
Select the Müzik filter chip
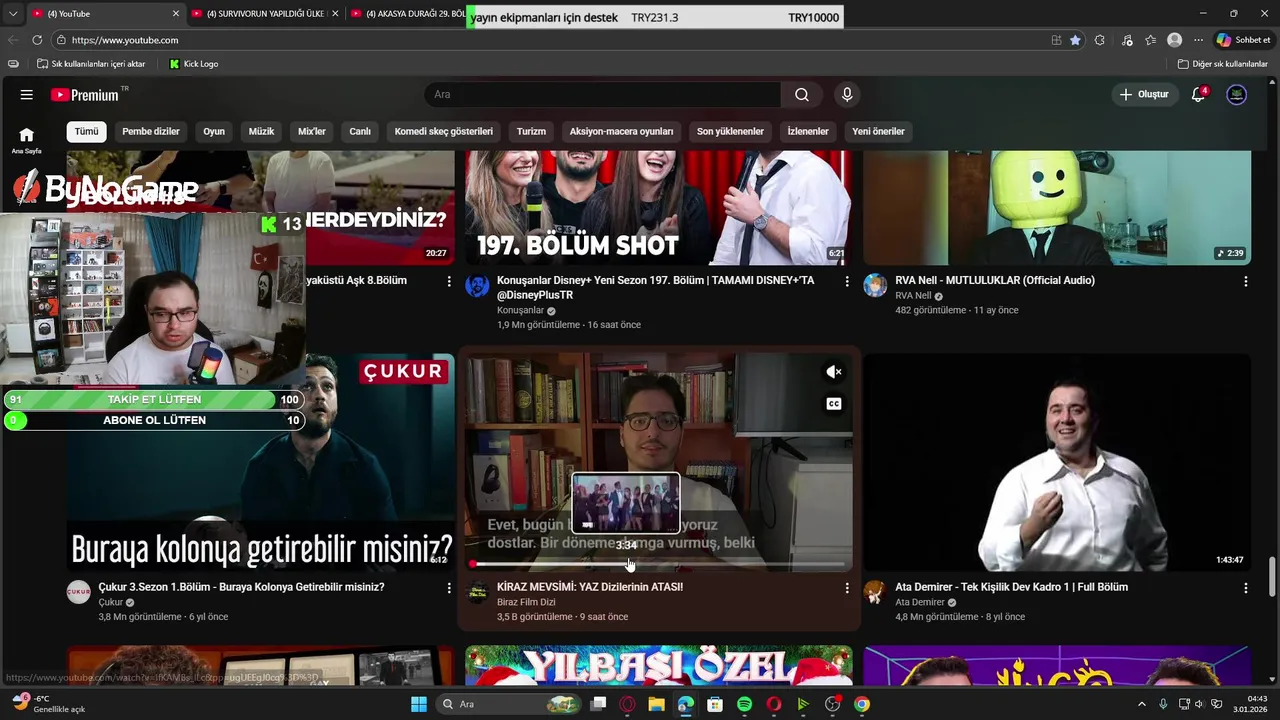click(261, 131)
